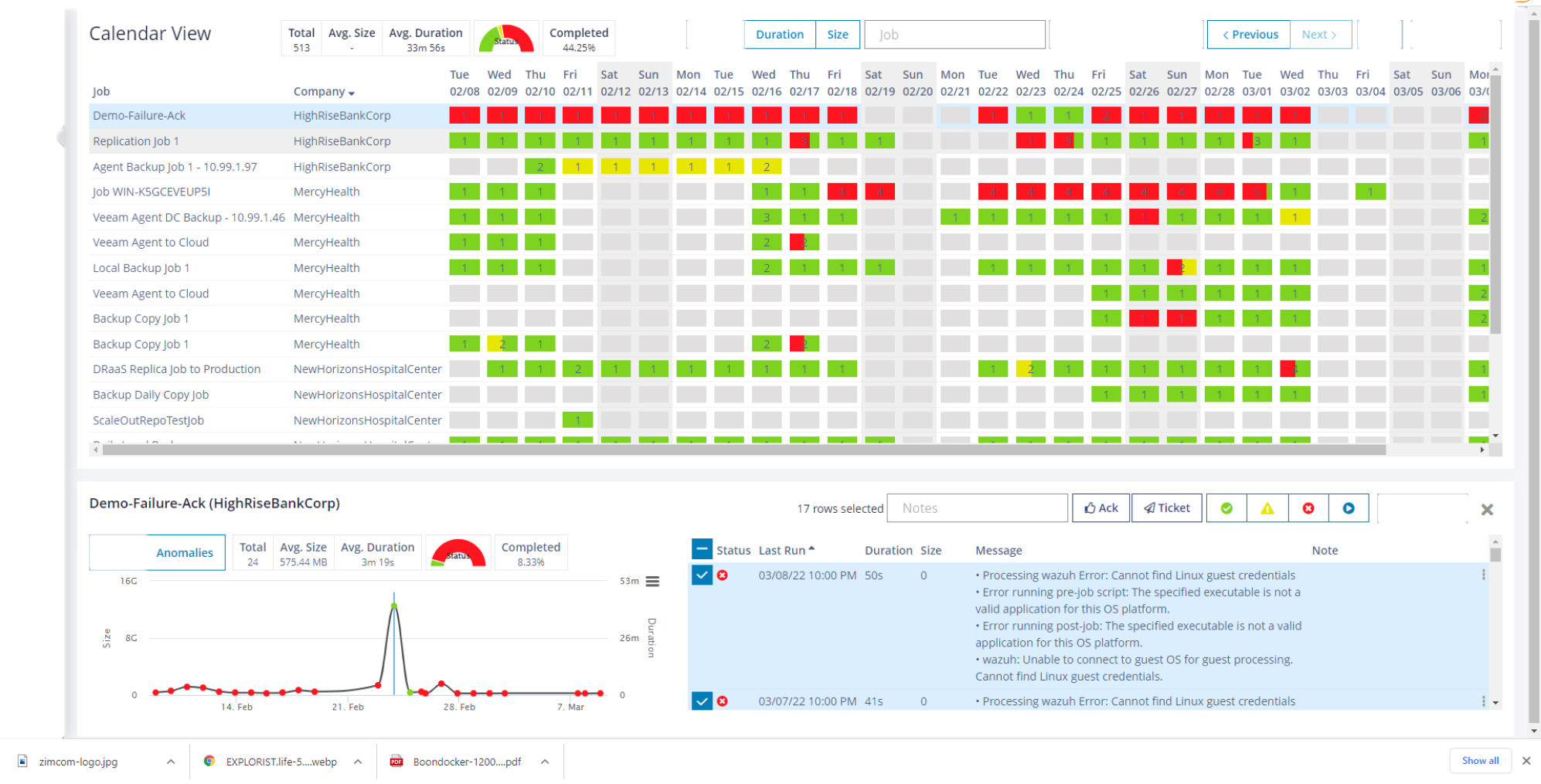Click the blue play running status filter

coord(1349,508)
